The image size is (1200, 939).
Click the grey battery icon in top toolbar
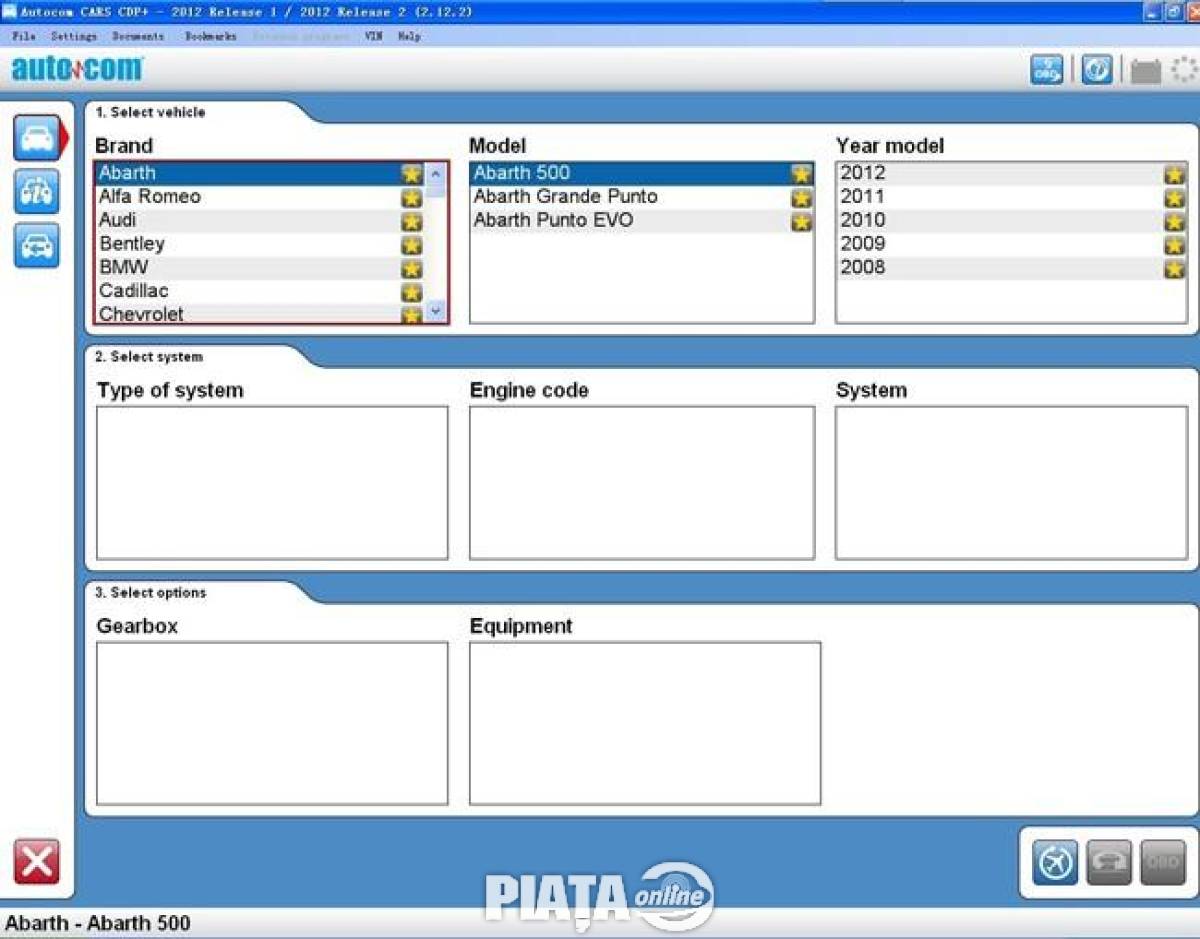[x=1146, y=71]
